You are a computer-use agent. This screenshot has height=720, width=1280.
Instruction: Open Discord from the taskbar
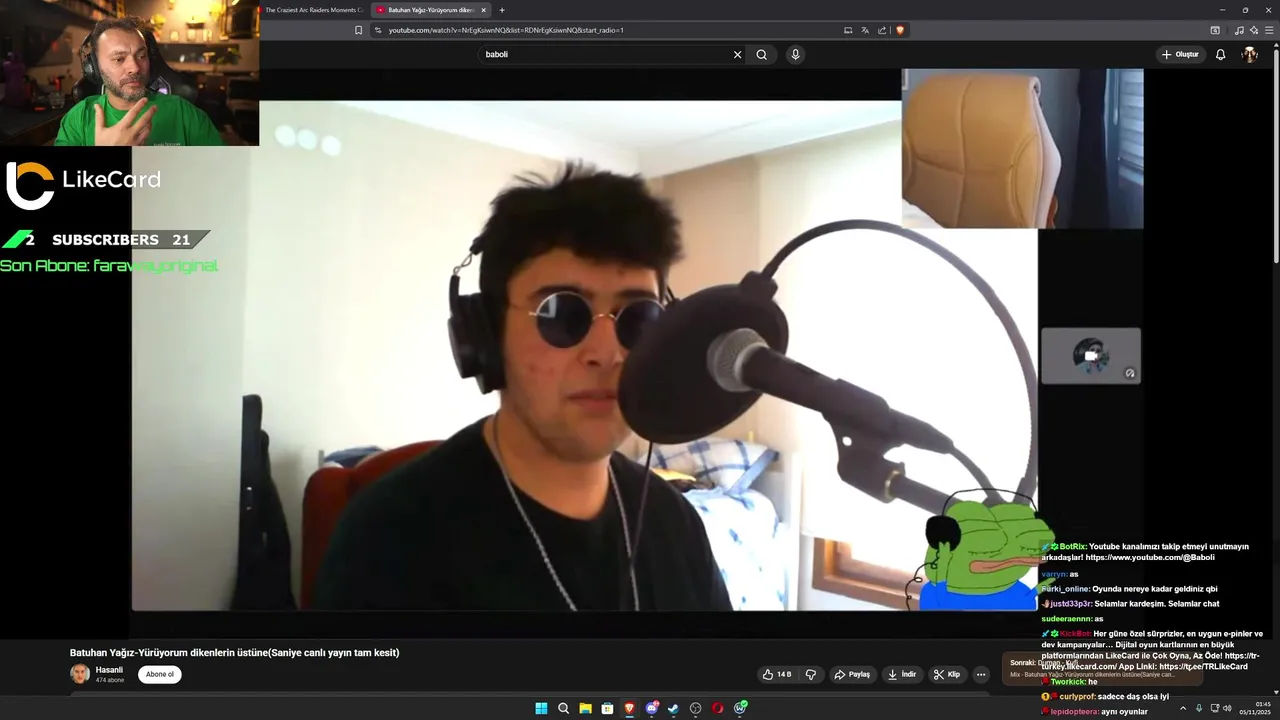(652, 708)
